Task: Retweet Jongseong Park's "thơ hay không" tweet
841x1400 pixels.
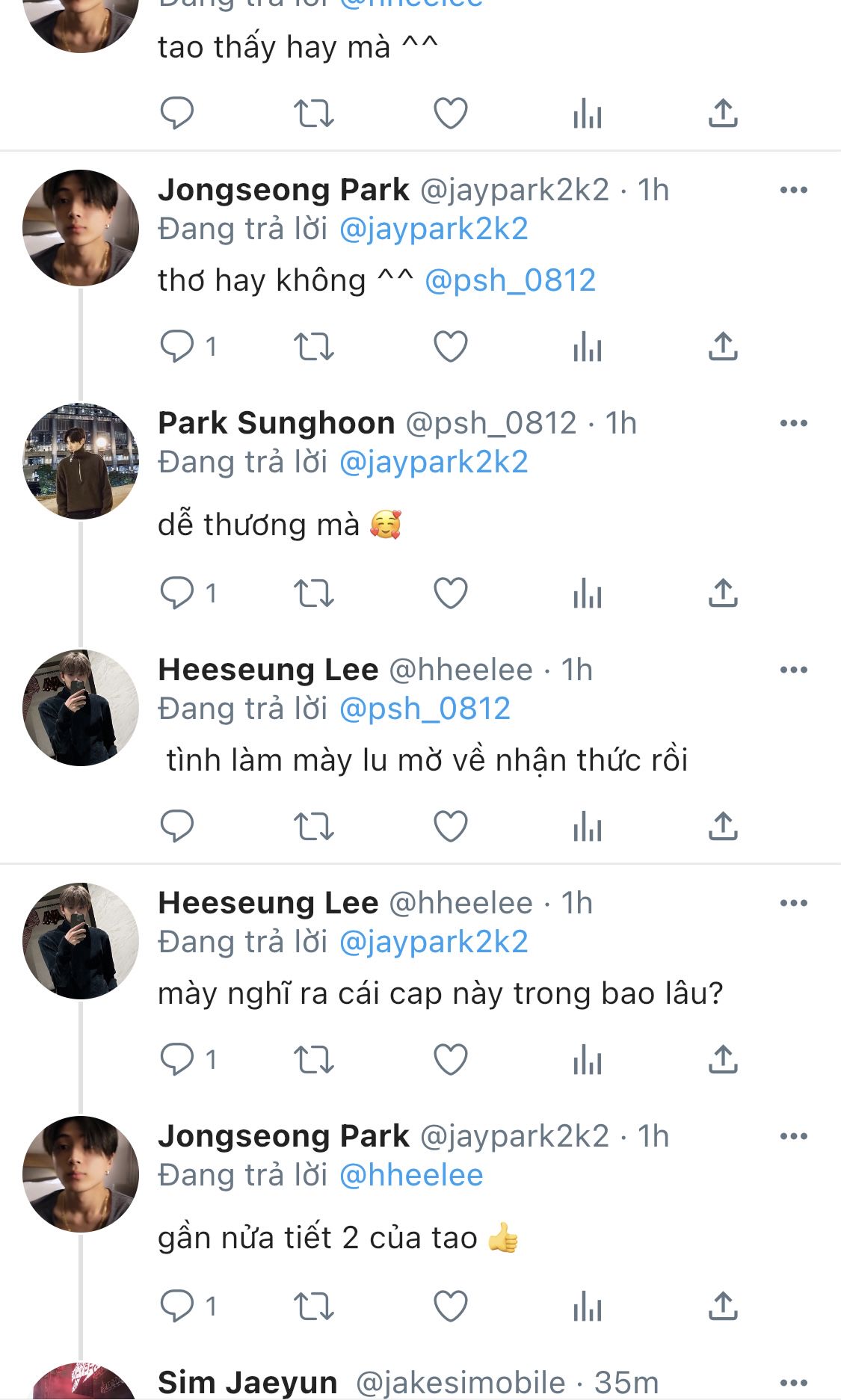Action: (313, 347)
